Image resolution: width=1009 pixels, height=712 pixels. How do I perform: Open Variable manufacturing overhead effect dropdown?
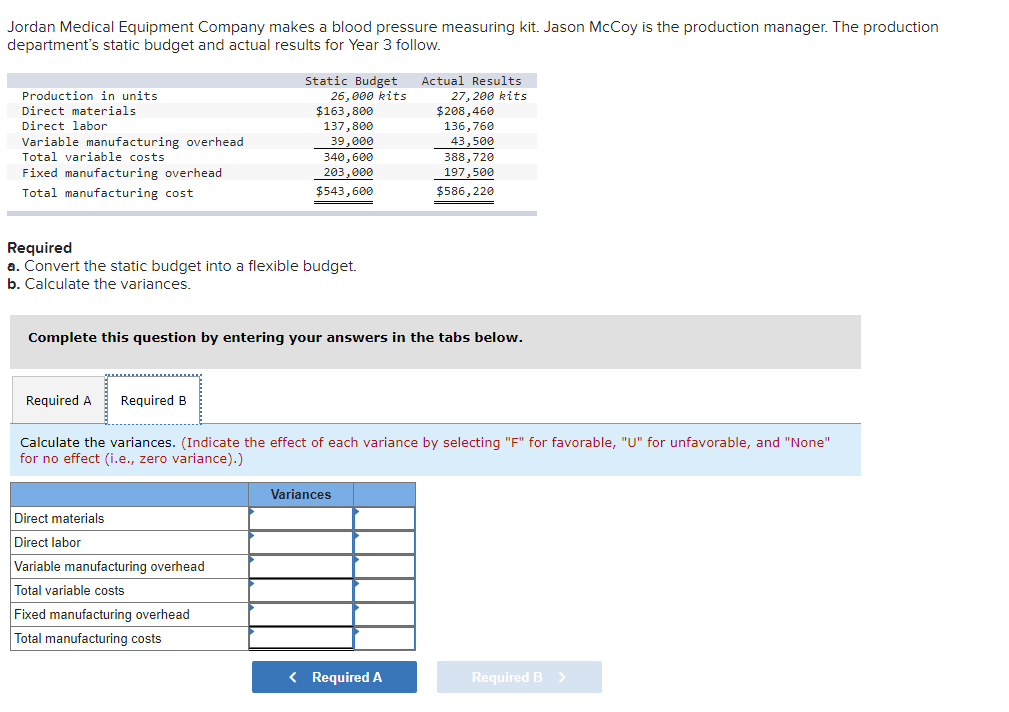coord(384,567)
